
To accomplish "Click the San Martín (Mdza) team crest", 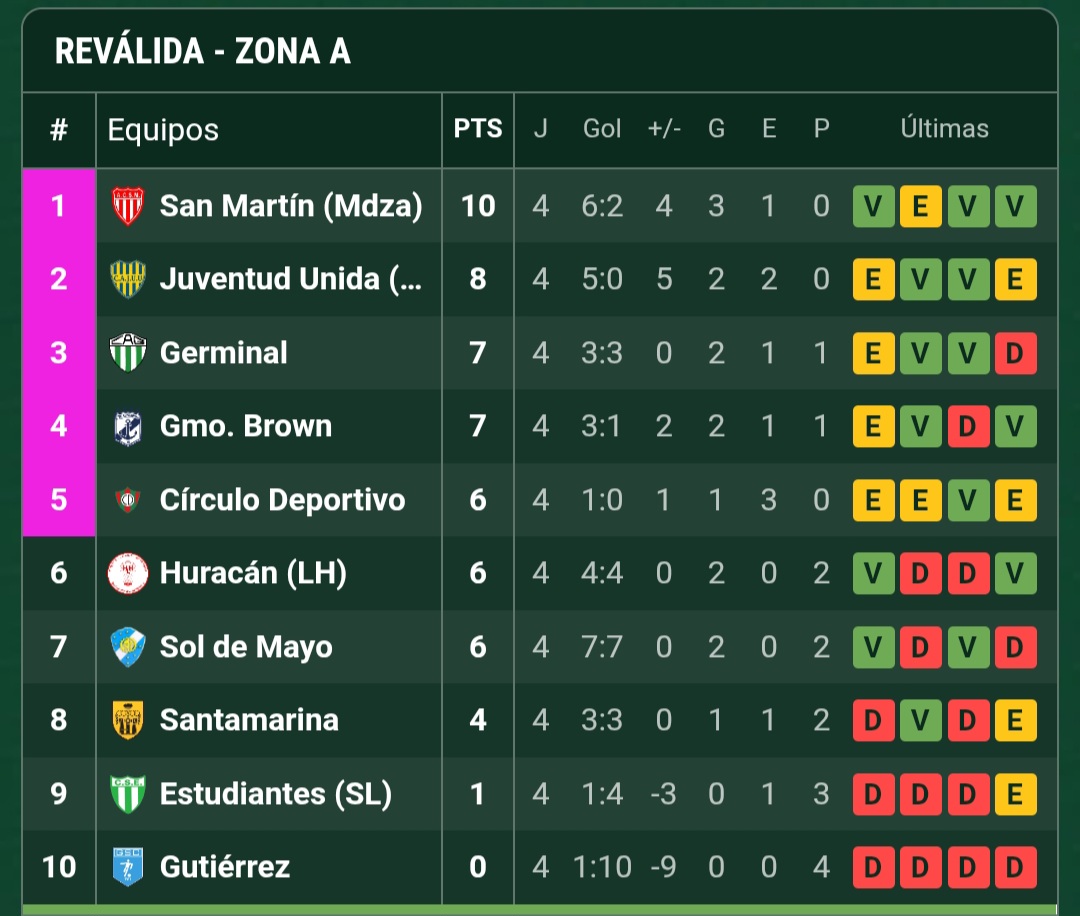I will point(127,206).
